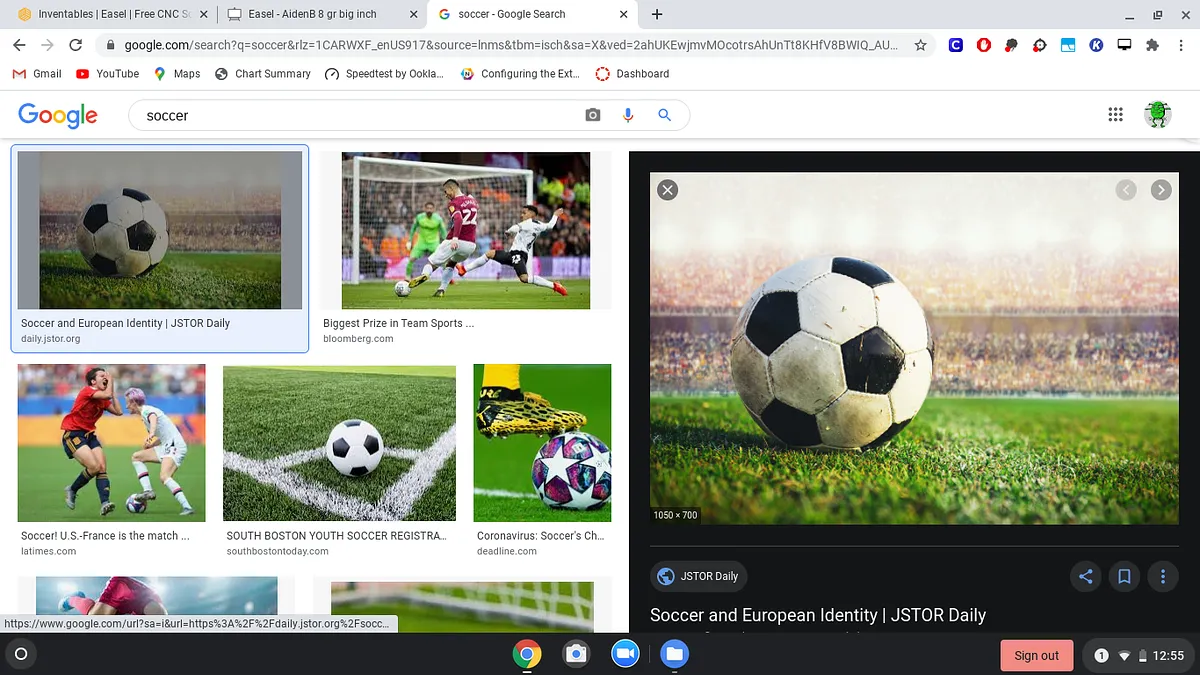Viewport: 1200px width, 675px height.
Task: Save image using the bookmark icon
Action: coord(1124,576)
